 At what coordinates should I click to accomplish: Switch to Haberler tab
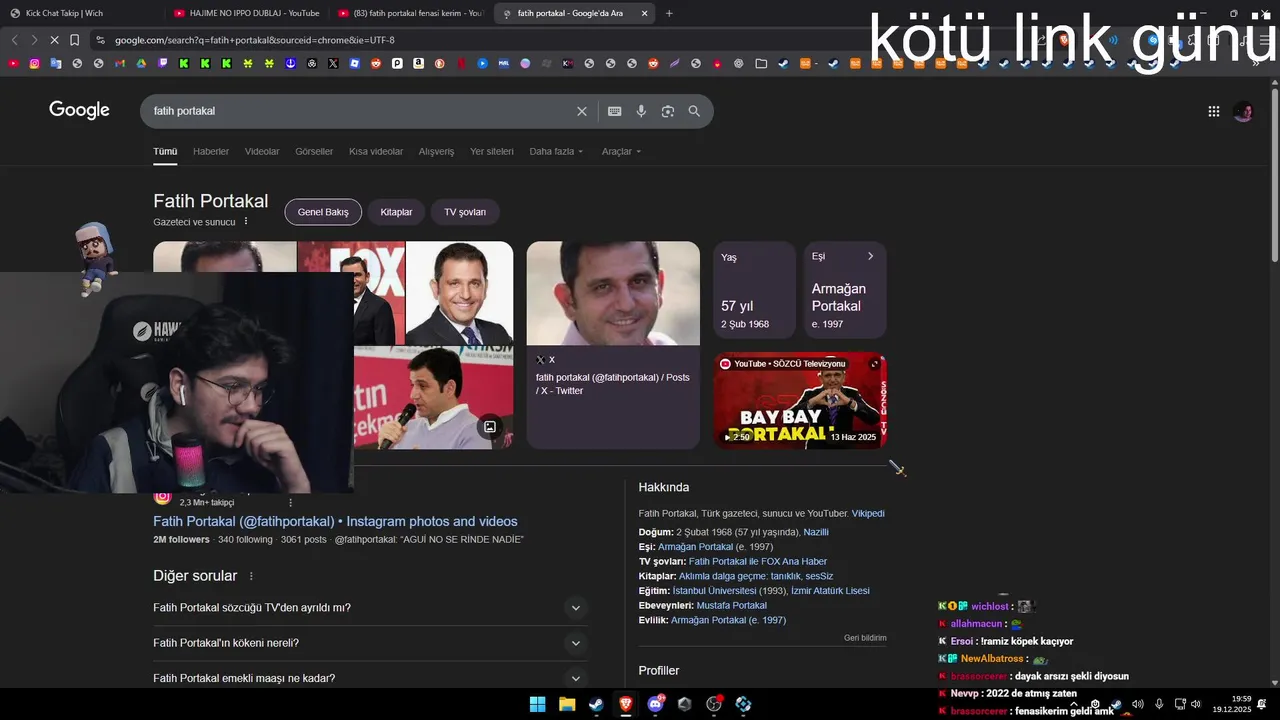click(x=211, y=152)
